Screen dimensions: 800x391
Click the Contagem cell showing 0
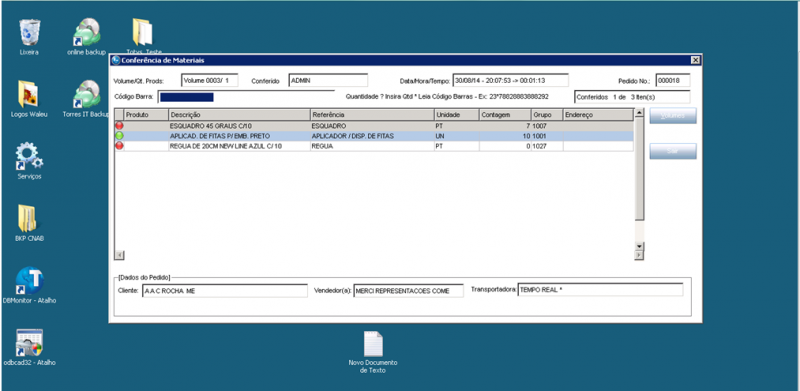505,146
